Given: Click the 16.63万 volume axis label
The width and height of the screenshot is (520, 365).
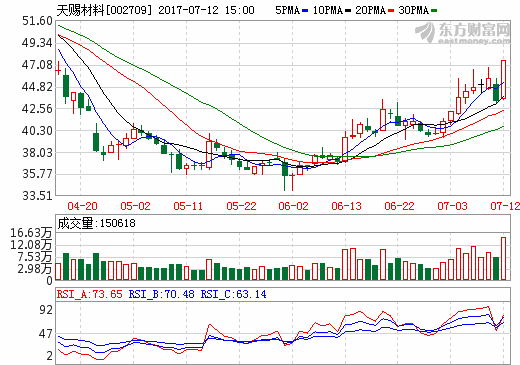Looking at the screenshot, I should (31, 233).
